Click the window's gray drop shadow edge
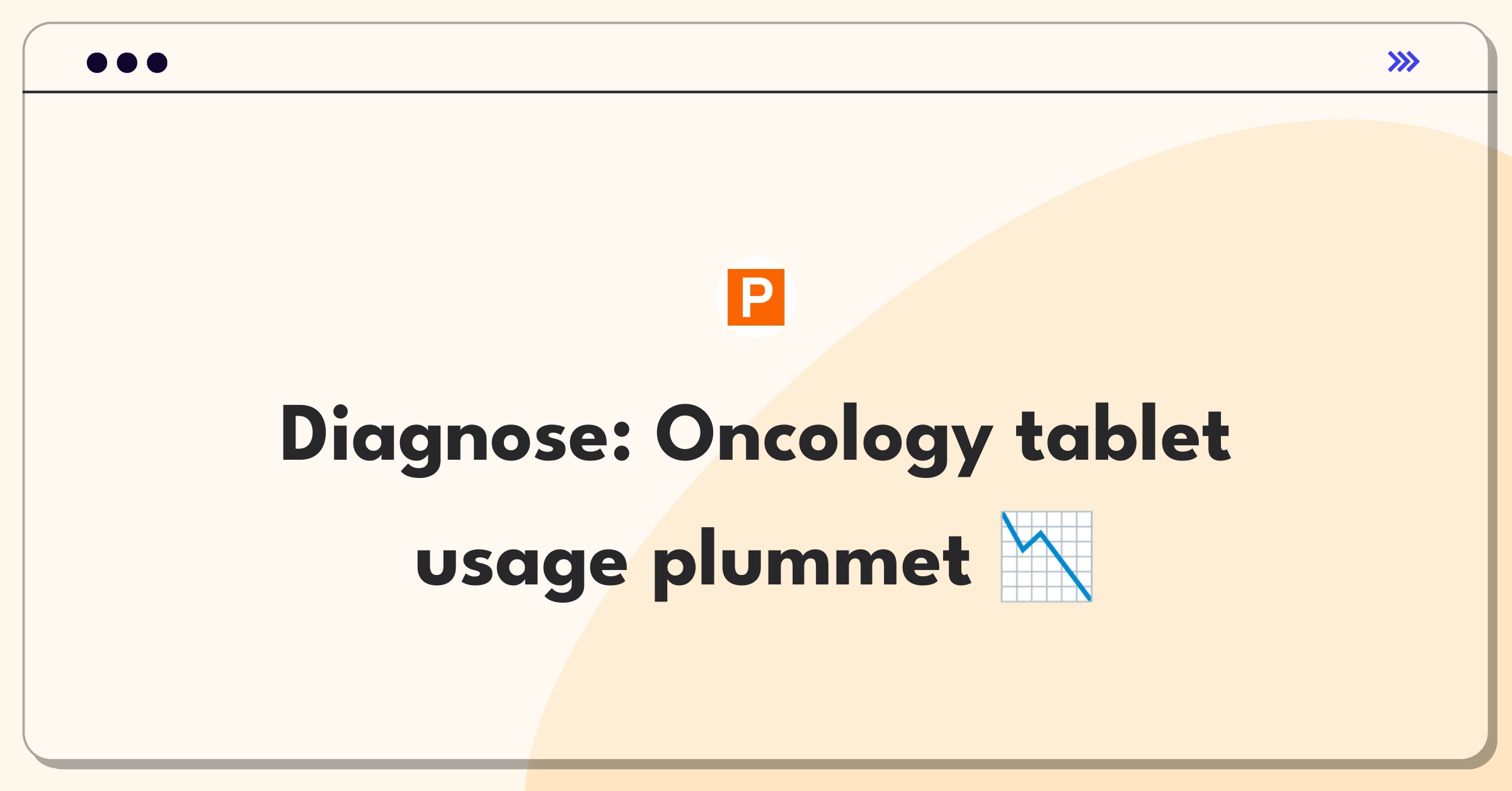Viewport: 1512px width, 791px height. [x=1492, y=403]
